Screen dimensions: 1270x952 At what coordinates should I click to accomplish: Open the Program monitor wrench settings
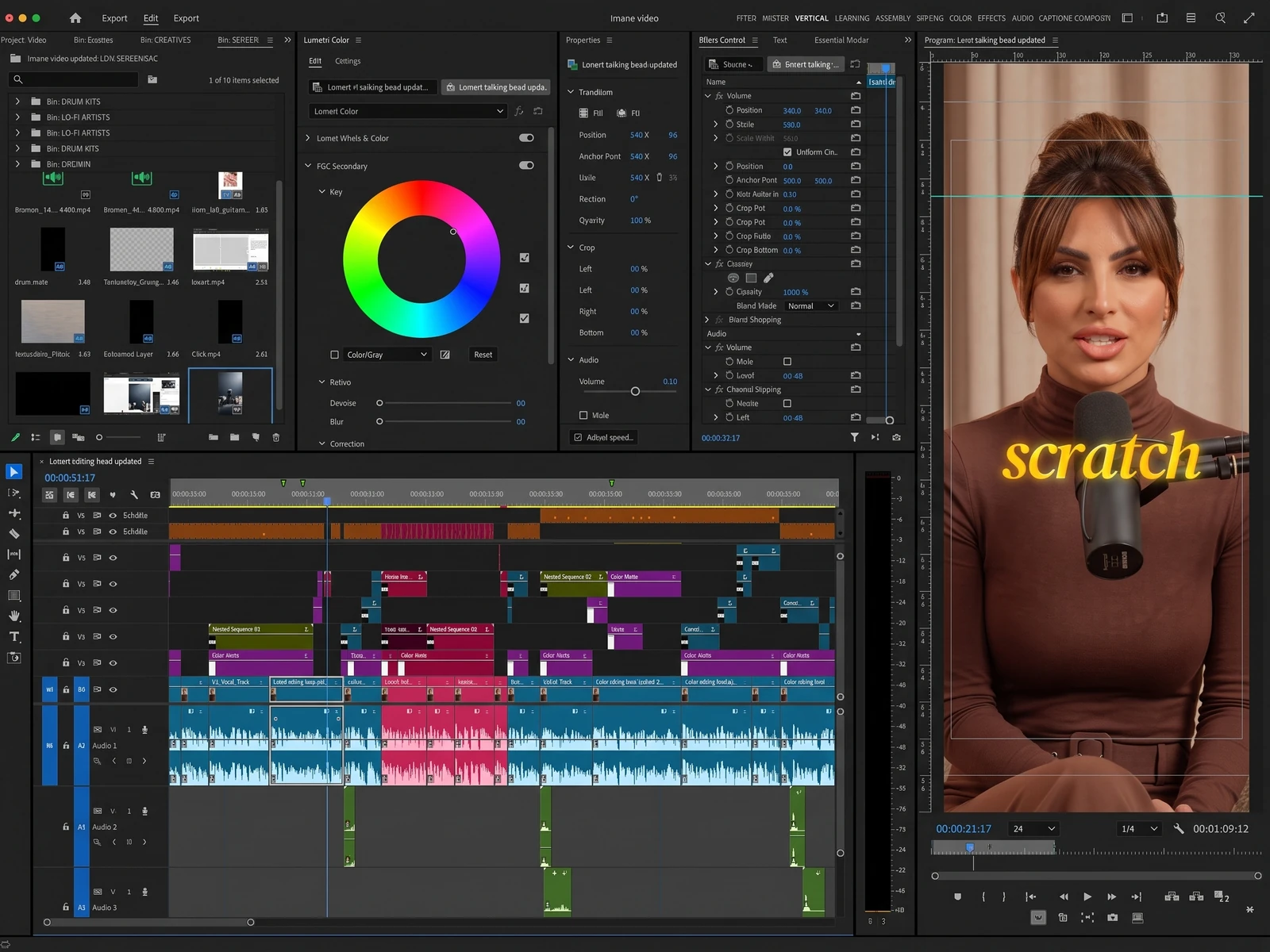[1179, 828]
